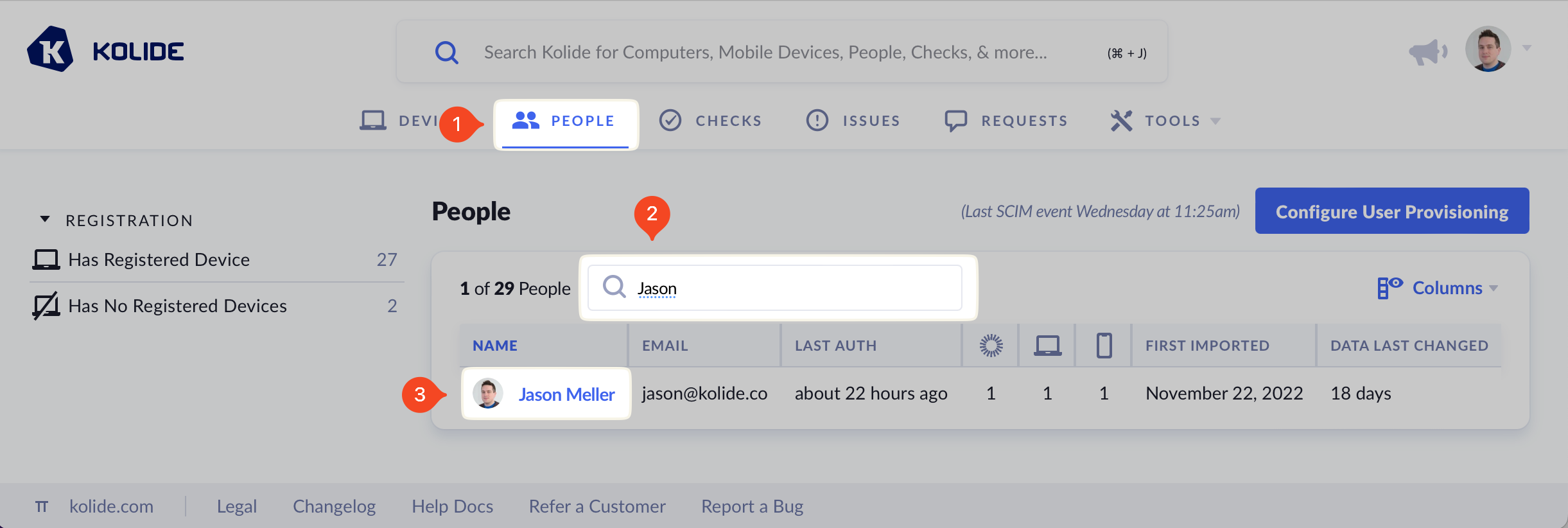Open the Columns visibility dropdown

tap(1438, 288)
